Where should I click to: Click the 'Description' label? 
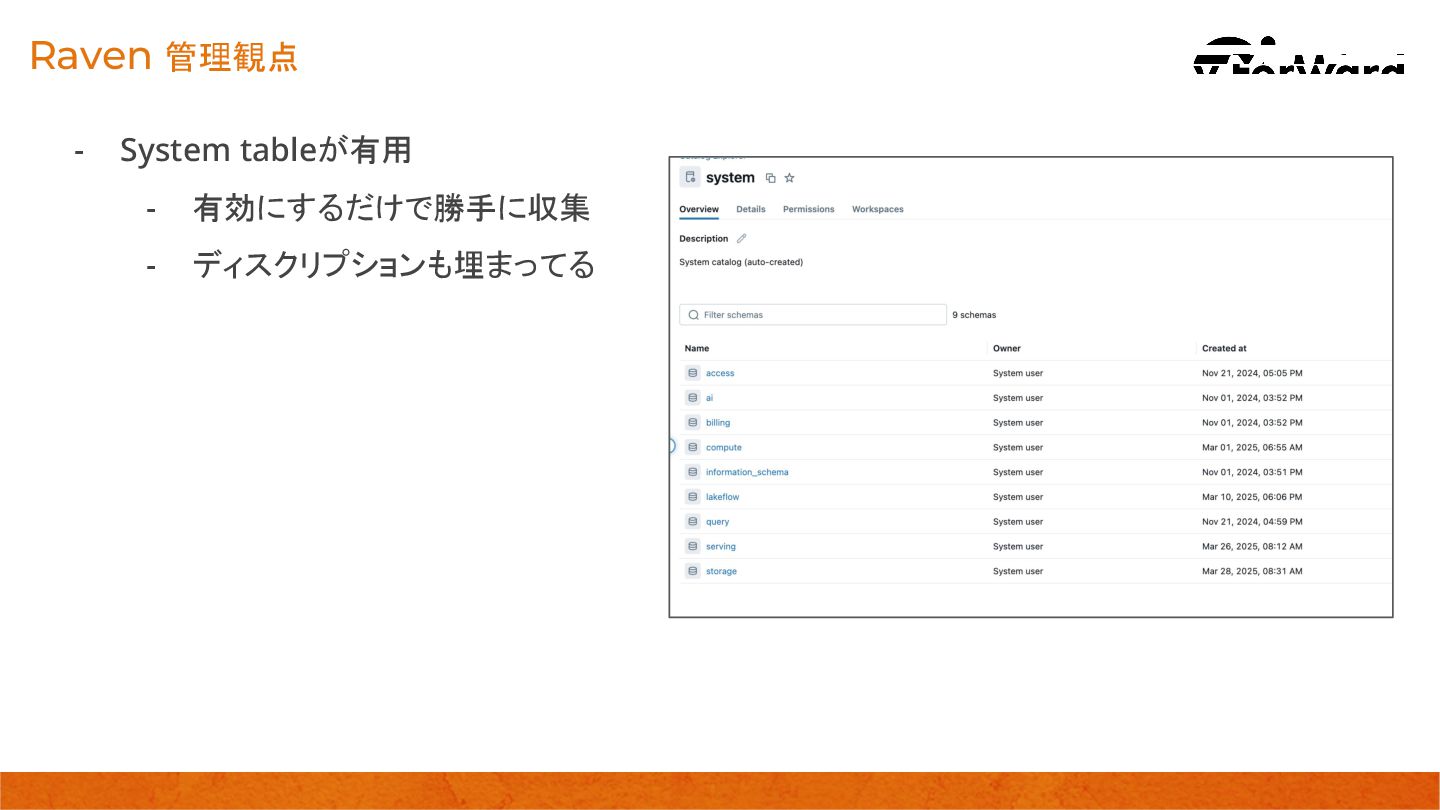[704, 238]
